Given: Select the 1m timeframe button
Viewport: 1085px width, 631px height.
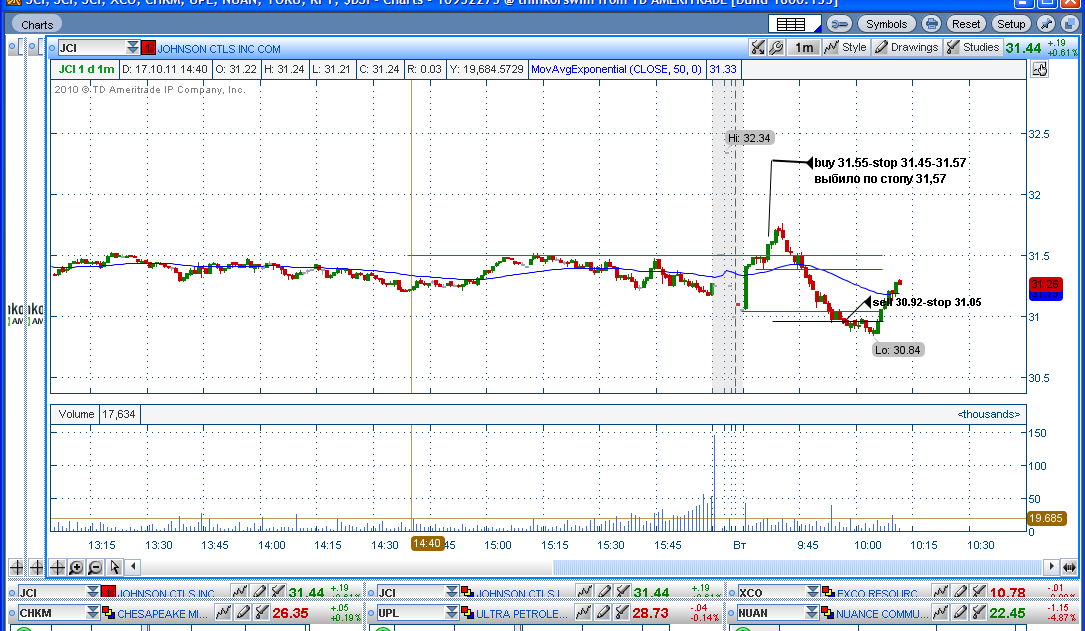Looking at the screenshot, I should point(803,47).
